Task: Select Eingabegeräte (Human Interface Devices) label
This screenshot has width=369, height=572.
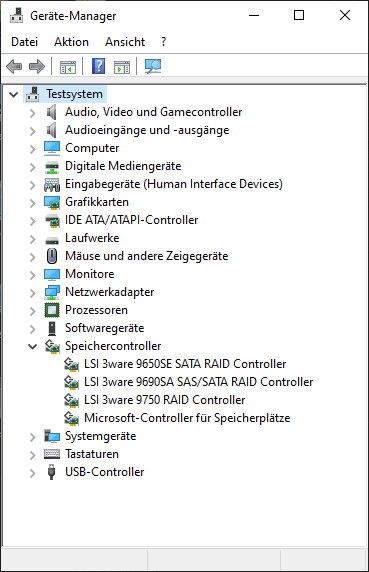Action: [x=174, y=184]
